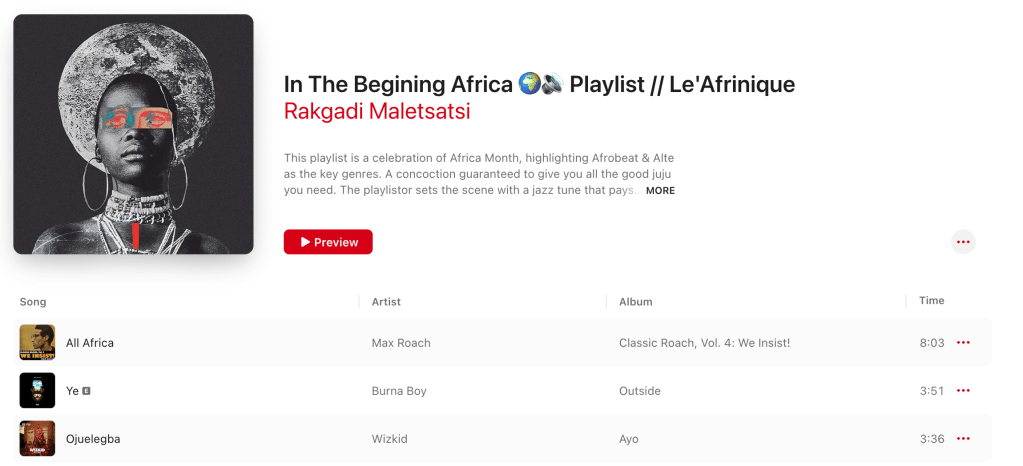Click the Time column header
Viewport: 1023px width, 466px height.
(931, 301)
